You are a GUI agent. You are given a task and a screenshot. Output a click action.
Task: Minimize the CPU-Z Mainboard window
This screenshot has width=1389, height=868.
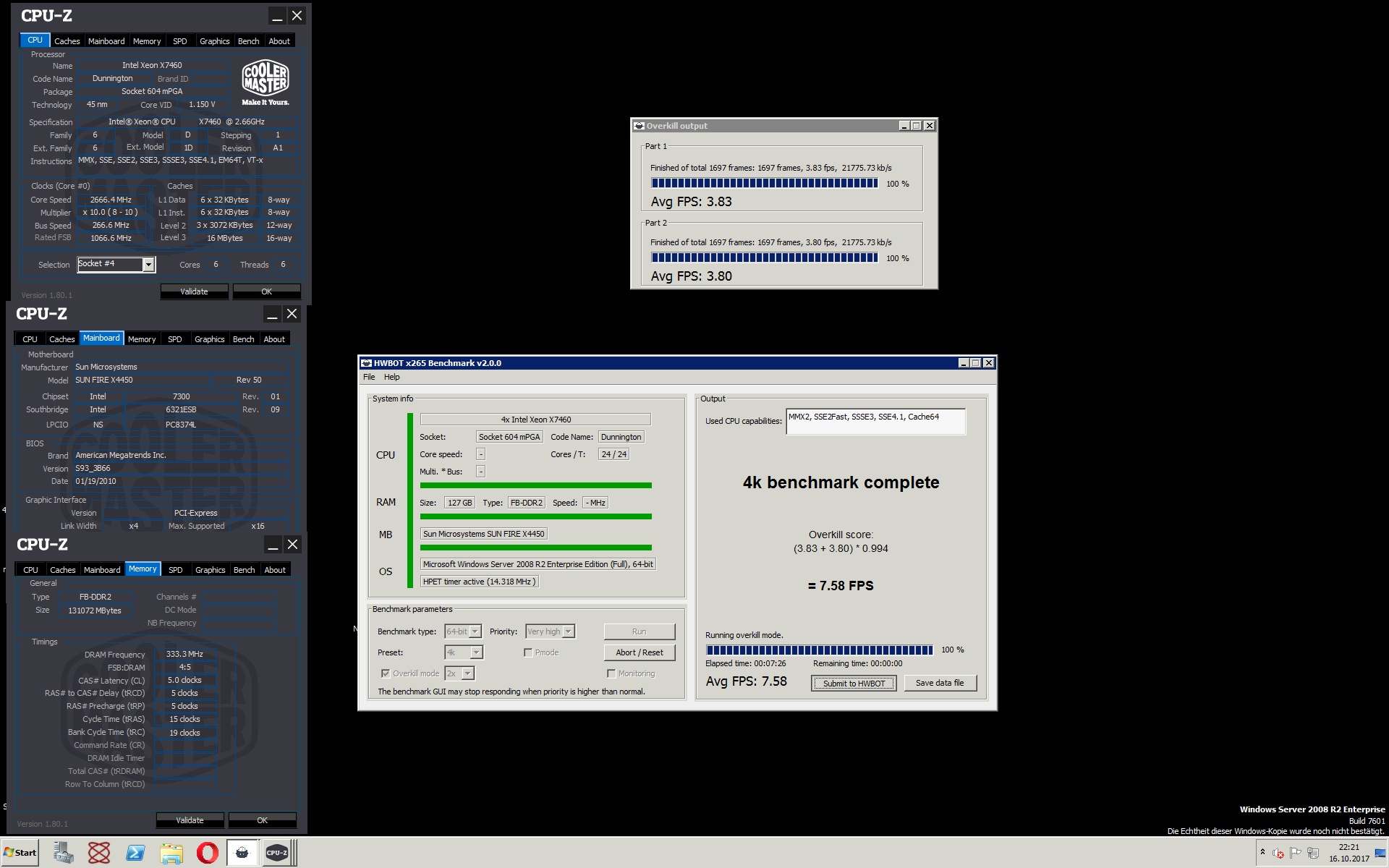(272, 314)
